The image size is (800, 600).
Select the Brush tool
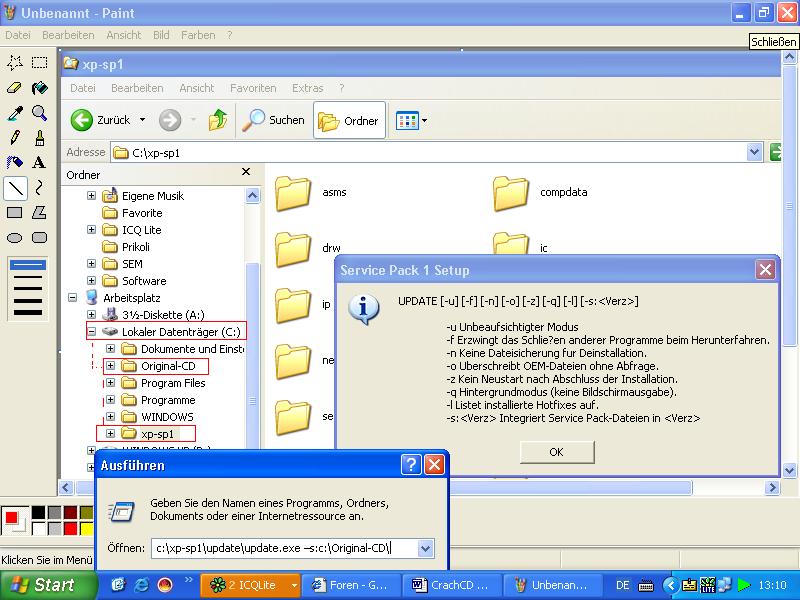pyautogui.click(x=39, y=138)
